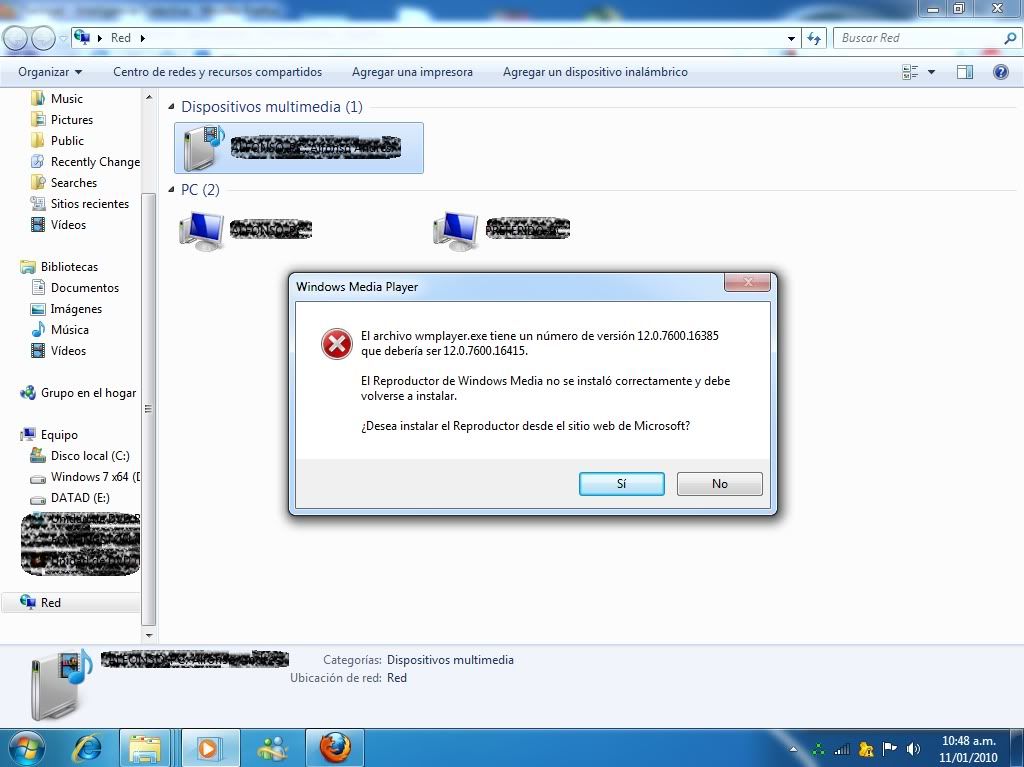Click the Forward navigation arrow in Explorer
The height and width of the screenshot is (767, 1024).
tap(43, 39)
